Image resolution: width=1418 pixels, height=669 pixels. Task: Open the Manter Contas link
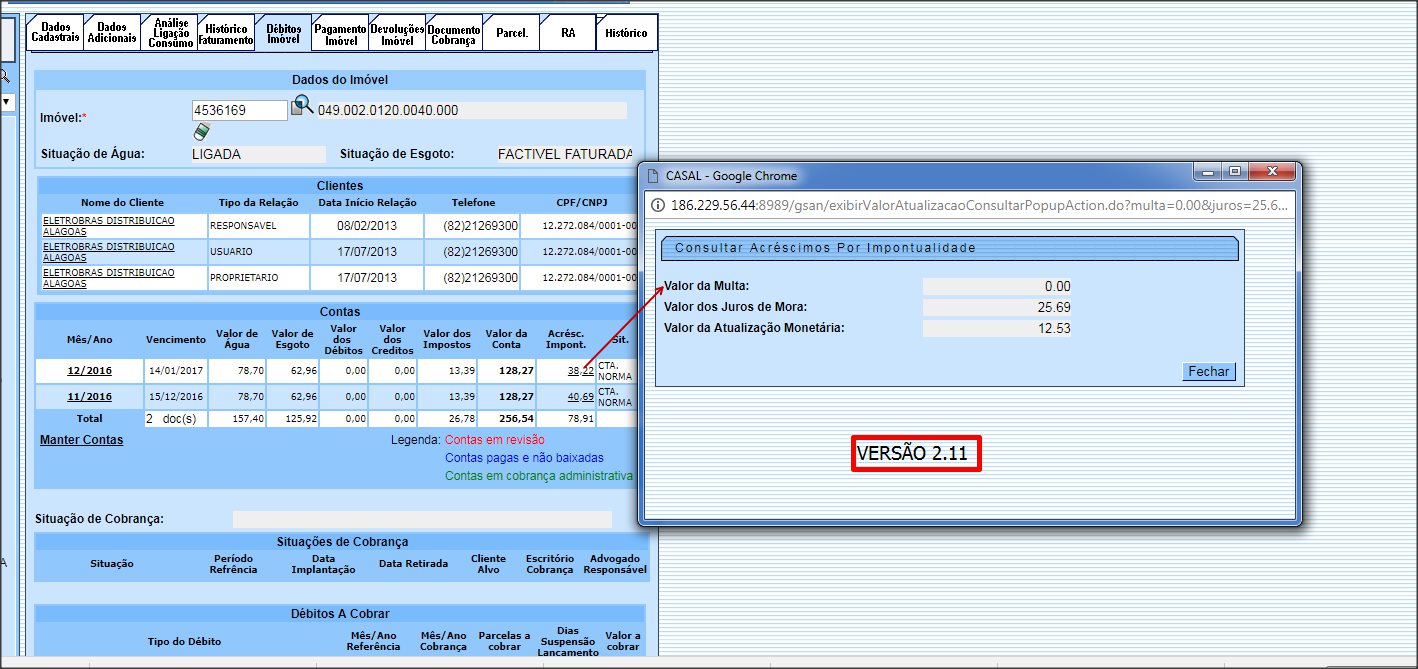point(82,440)
